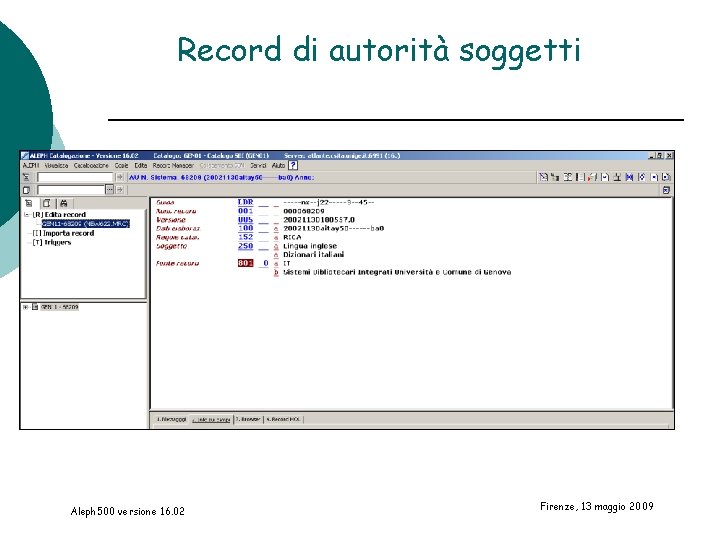Open the ALEPH menu
This screenshot has width=720, height=540.
click(31, 165)
